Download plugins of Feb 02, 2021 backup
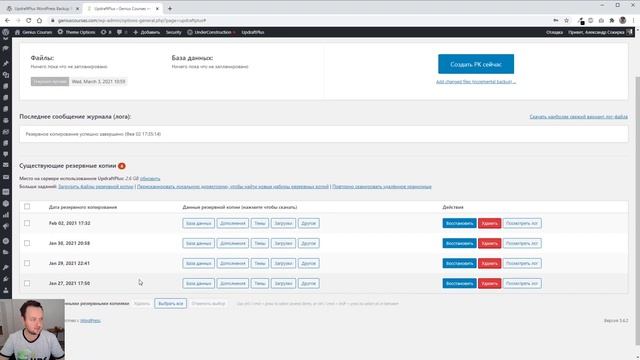The height and width of the screenshot is (360, 640). click(x=233, y=223)
